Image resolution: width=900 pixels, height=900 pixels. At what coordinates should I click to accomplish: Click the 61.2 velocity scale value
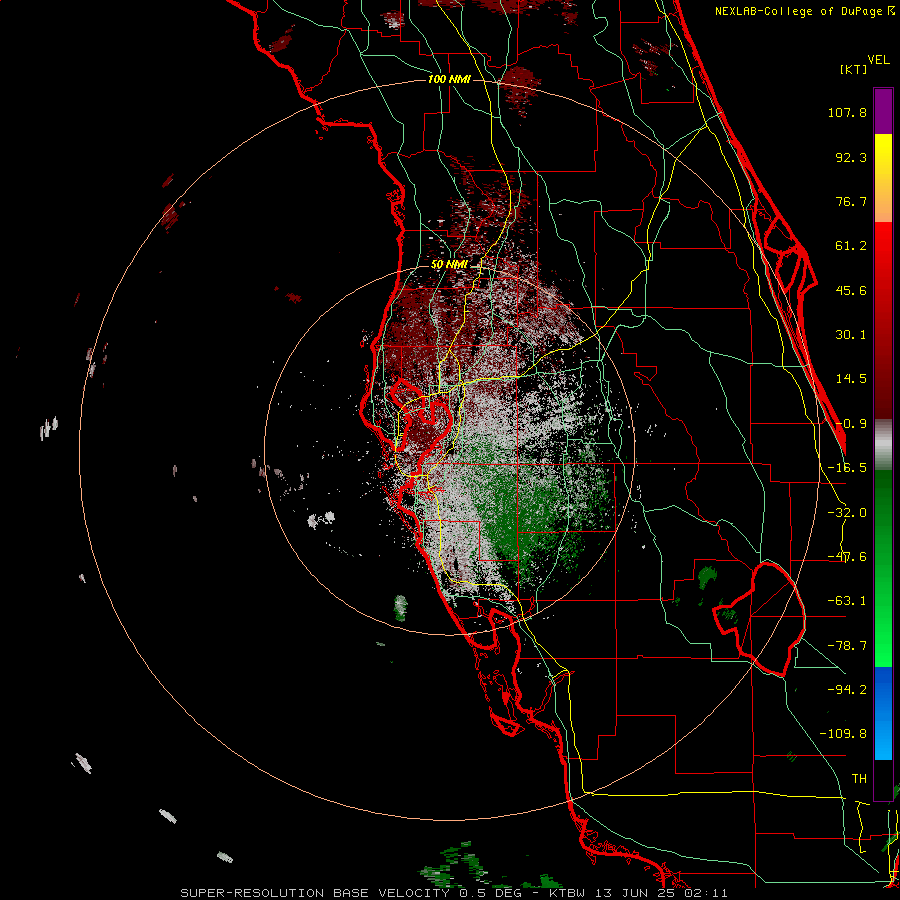851,246
